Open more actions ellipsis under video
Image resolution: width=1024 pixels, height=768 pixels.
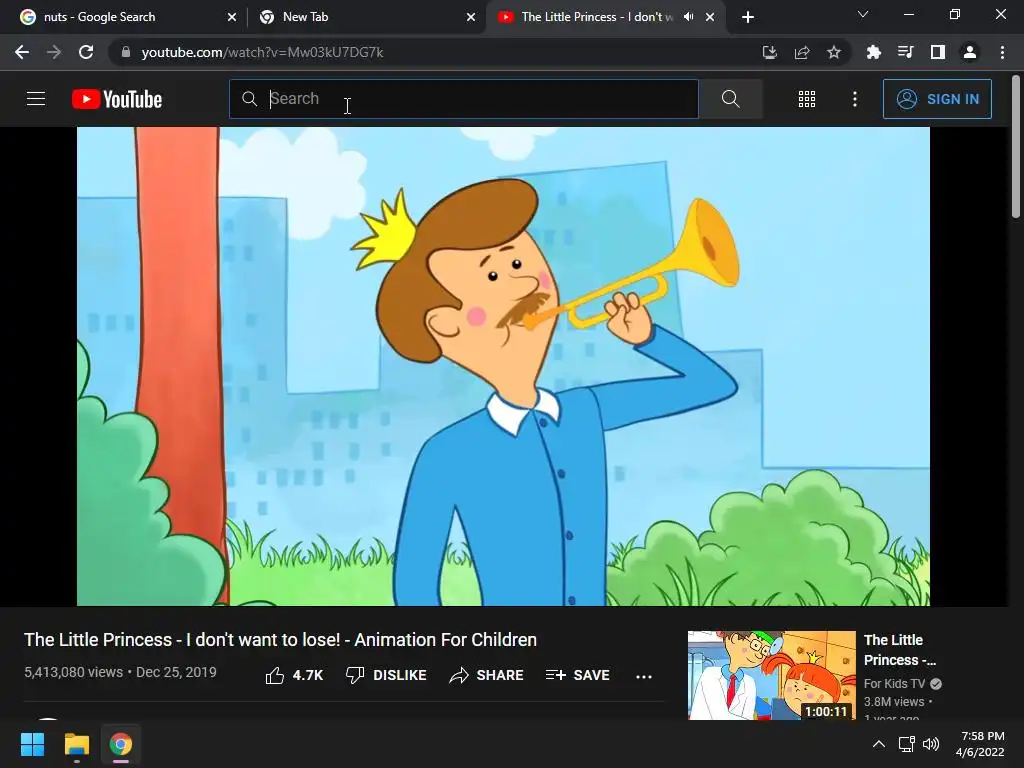(x=644, y=677)
